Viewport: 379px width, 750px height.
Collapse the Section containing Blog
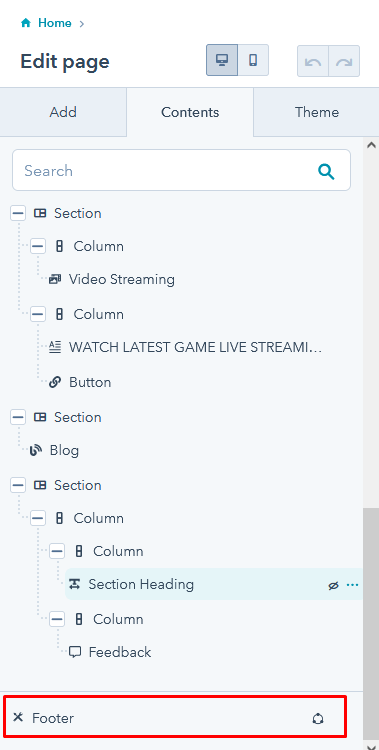click(x=18, y=417)
